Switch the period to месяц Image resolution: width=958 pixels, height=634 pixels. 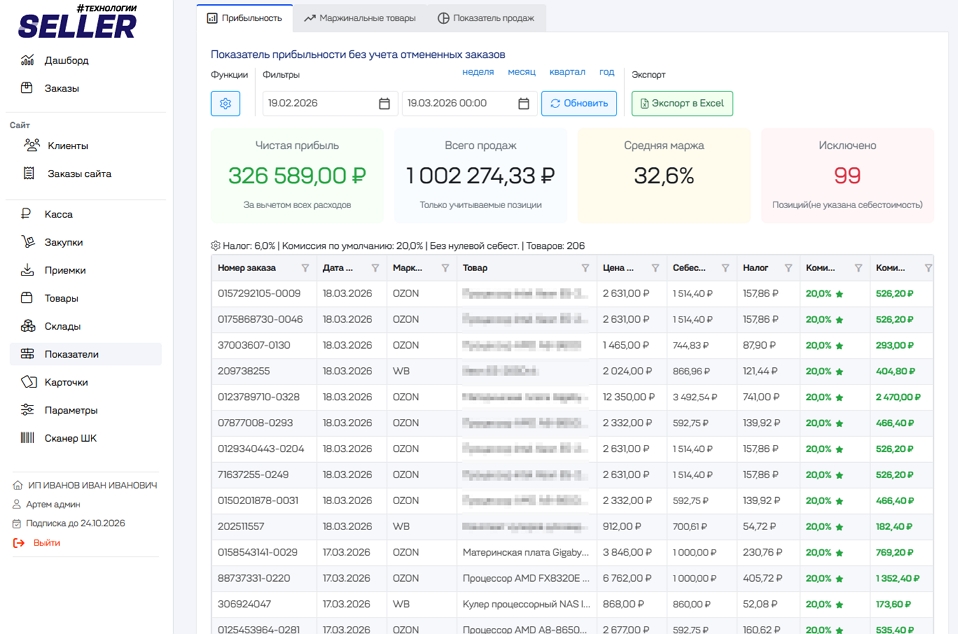click(x=521, y=72)
